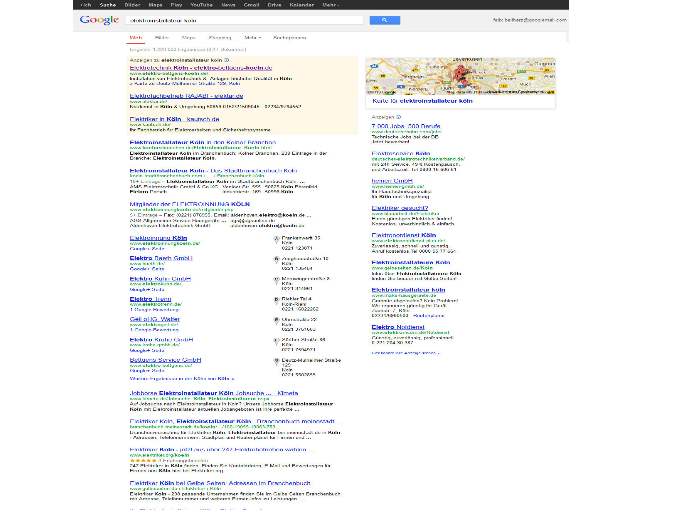The image size is (680, 510).
Task: Open Karte für elektroinstallateur köln link
Action: click(x=422, y=101)
